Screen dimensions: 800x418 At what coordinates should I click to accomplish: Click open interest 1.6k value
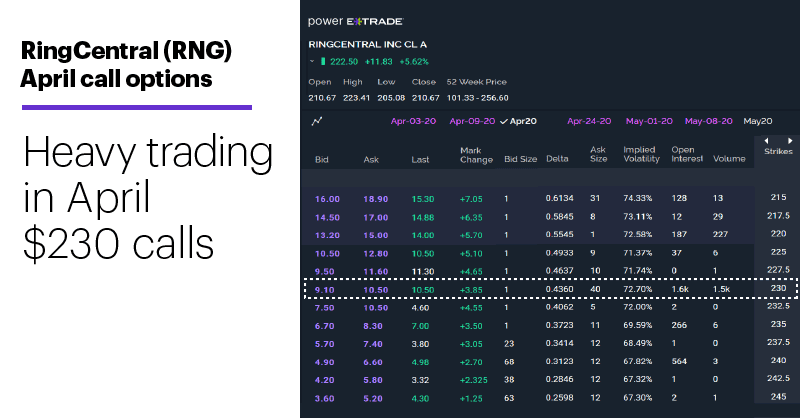pos(680,289)
